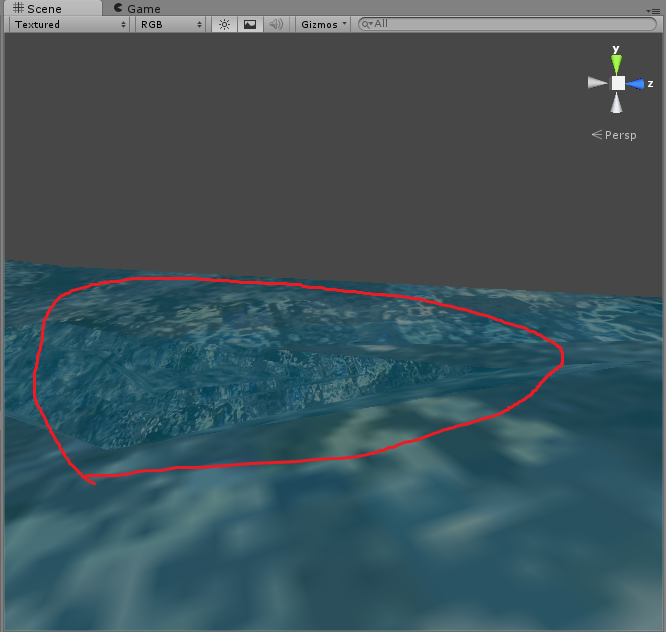This screenshot has width=666, height=632.
Task: Toggle scene audio with the speaker icon
Action: 276,24
